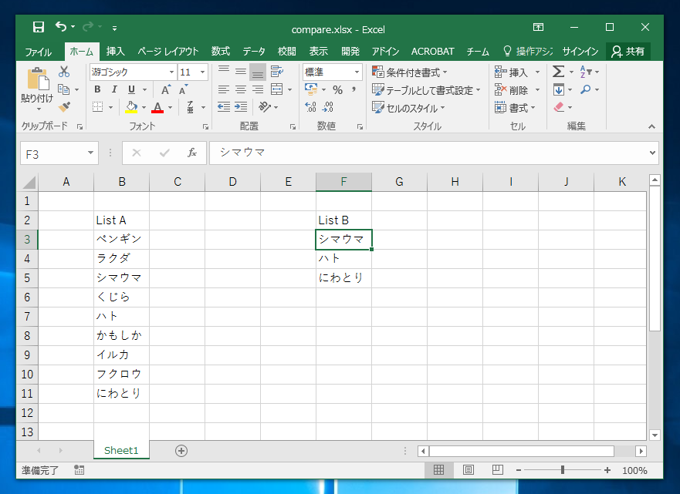Open the Name Box dropdown arrow
Screen dimensions: 680x494
click(x=91, y=153)
